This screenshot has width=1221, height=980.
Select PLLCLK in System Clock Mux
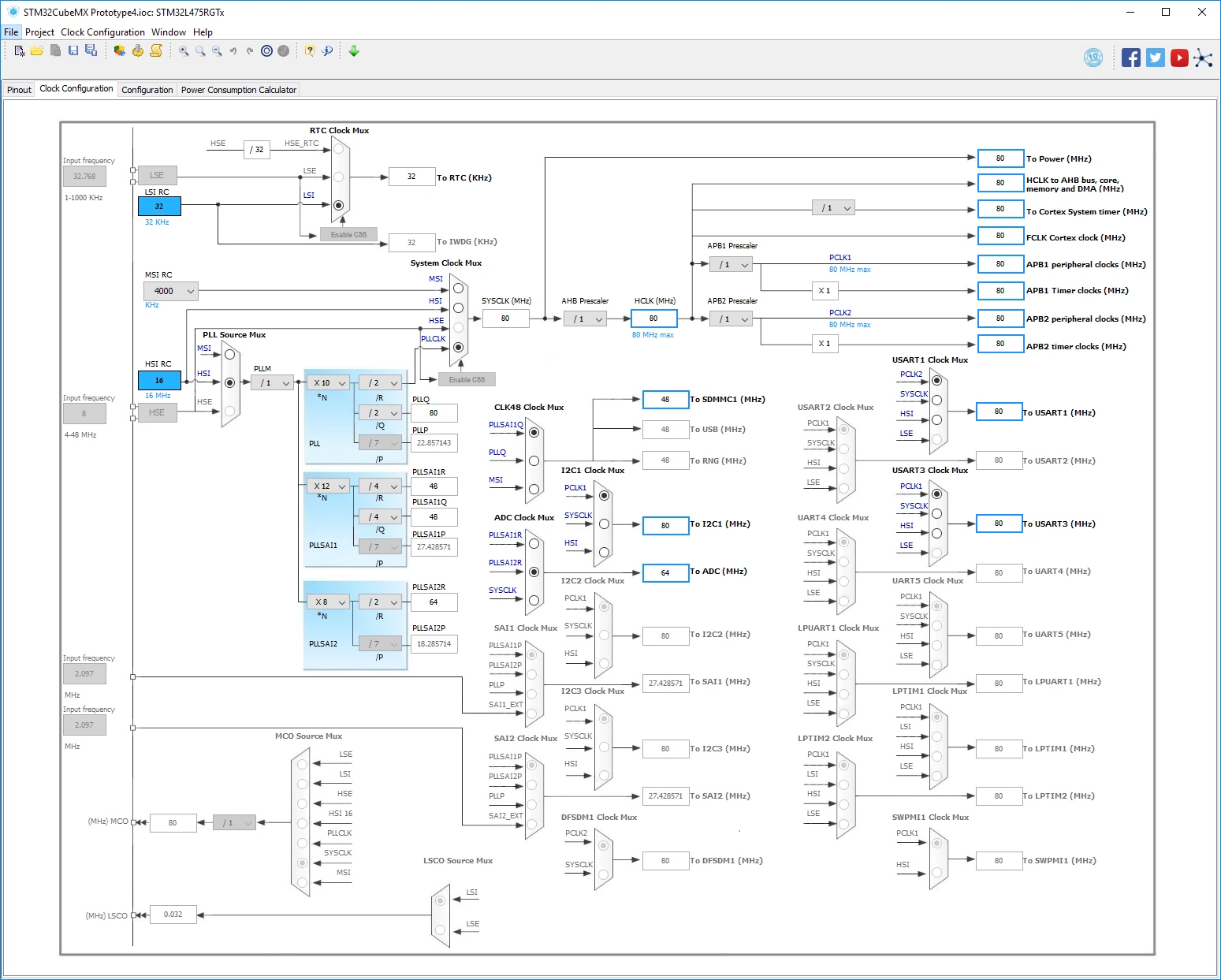(458, 347)
